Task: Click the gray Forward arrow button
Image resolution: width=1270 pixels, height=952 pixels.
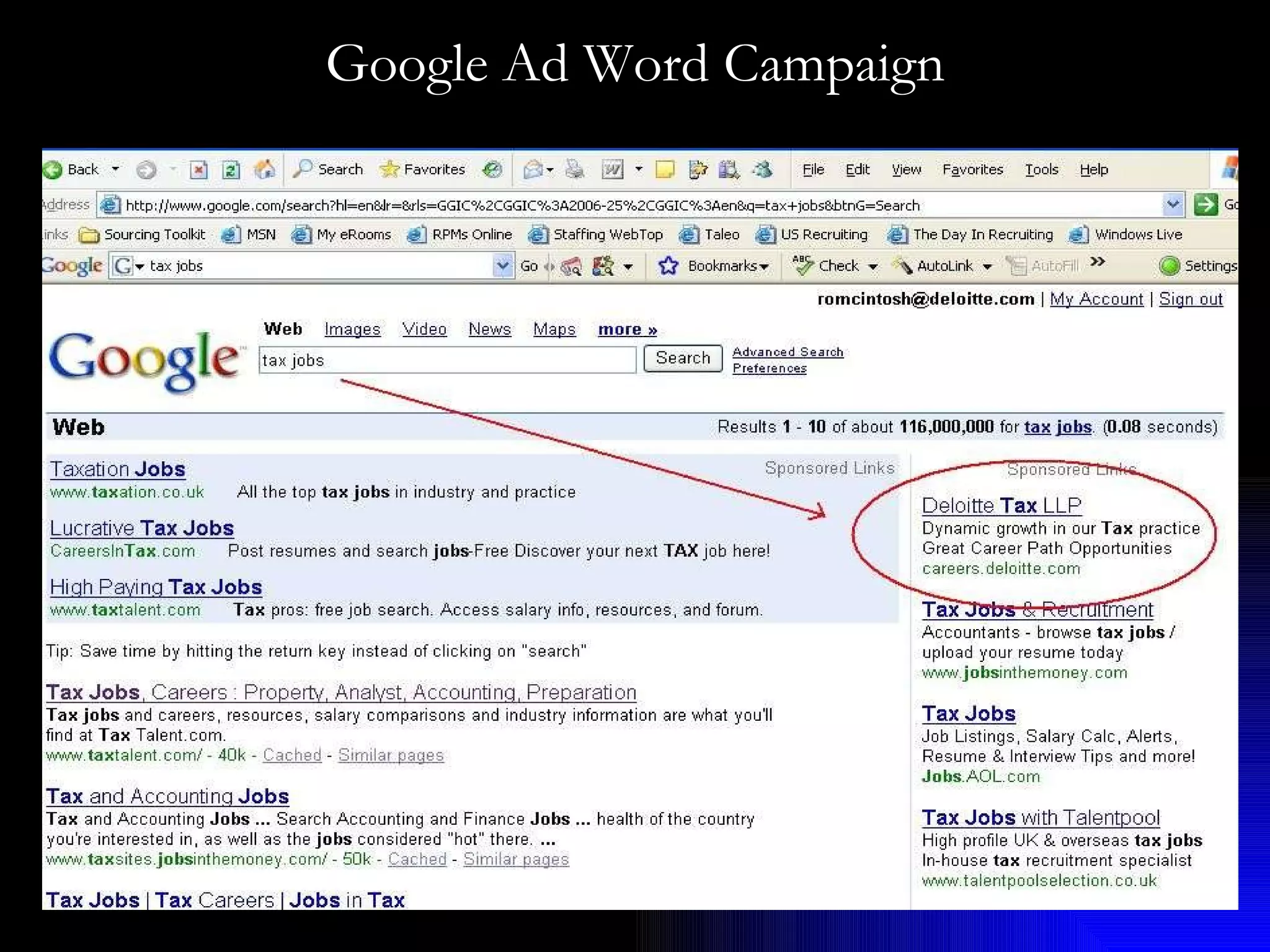Action: coord(146,170)
